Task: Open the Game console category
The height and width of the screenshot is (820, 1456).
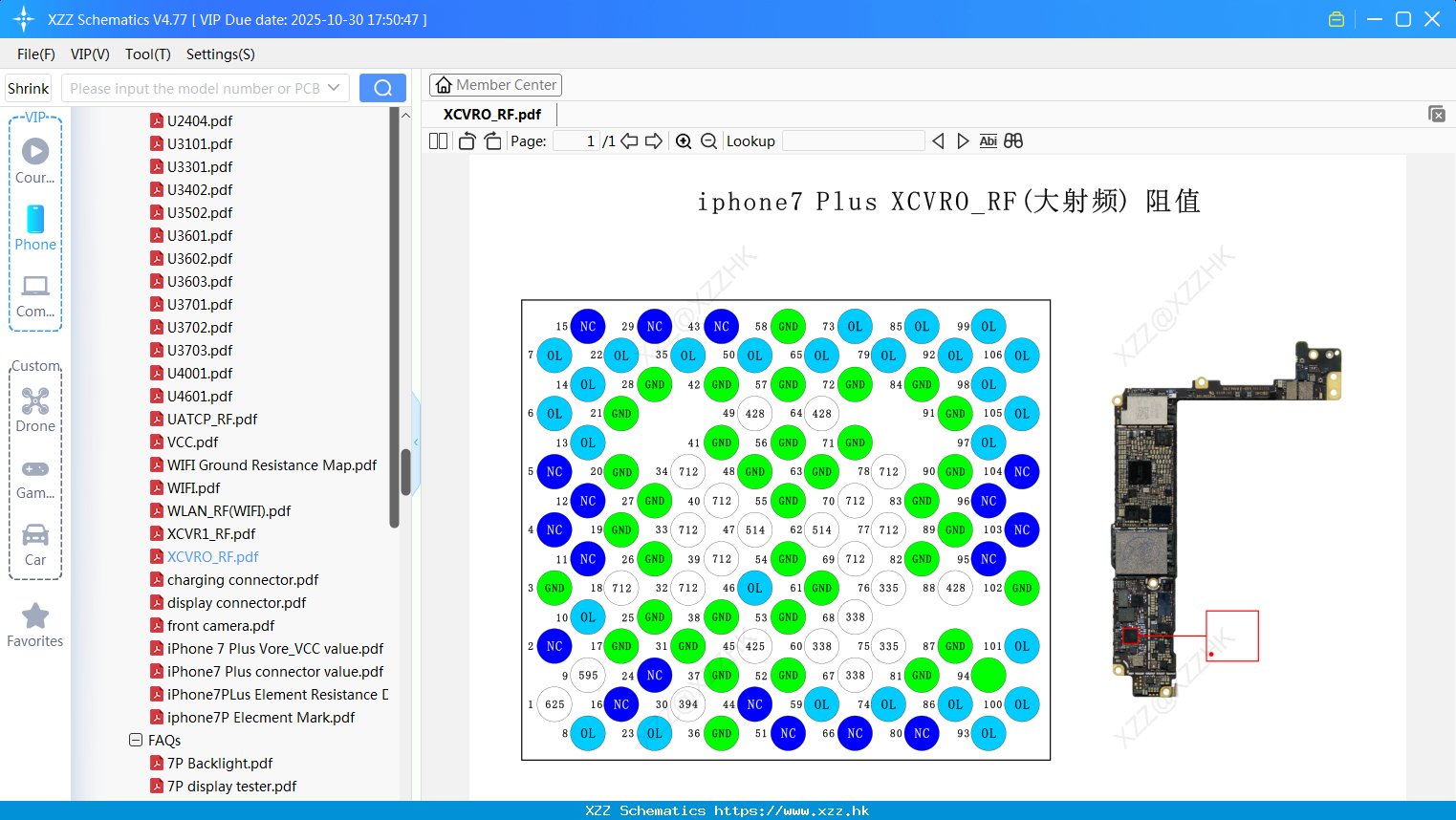Action: pyautogui.click(x=35, y=478)
